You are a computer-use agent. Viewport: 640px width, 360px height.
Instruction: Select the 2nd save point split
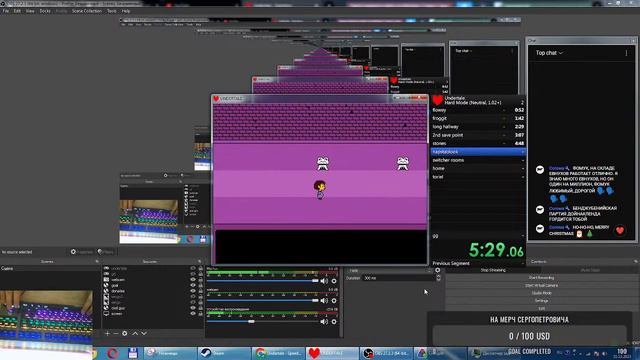click(478, 135)
